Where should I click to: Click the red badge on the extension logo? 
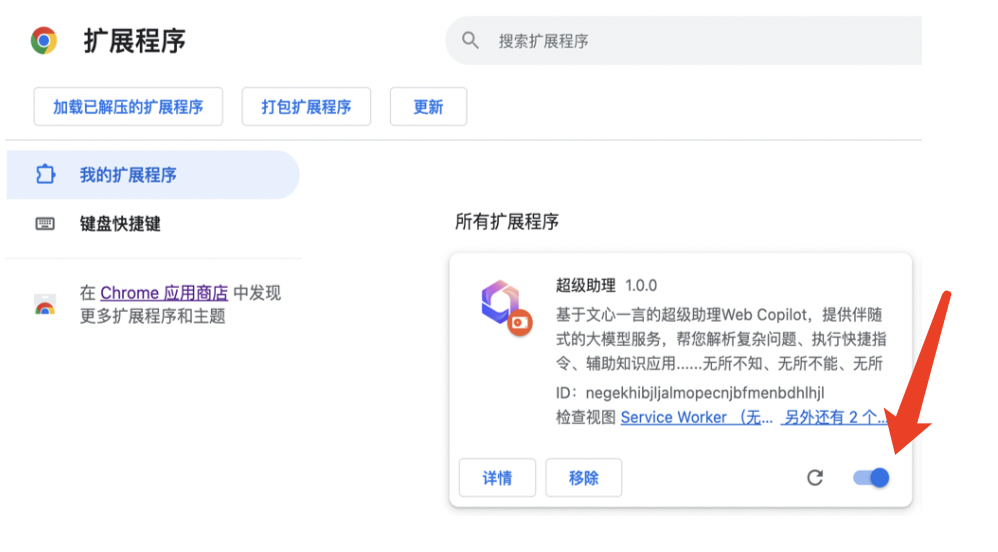(x=518, y=323)
